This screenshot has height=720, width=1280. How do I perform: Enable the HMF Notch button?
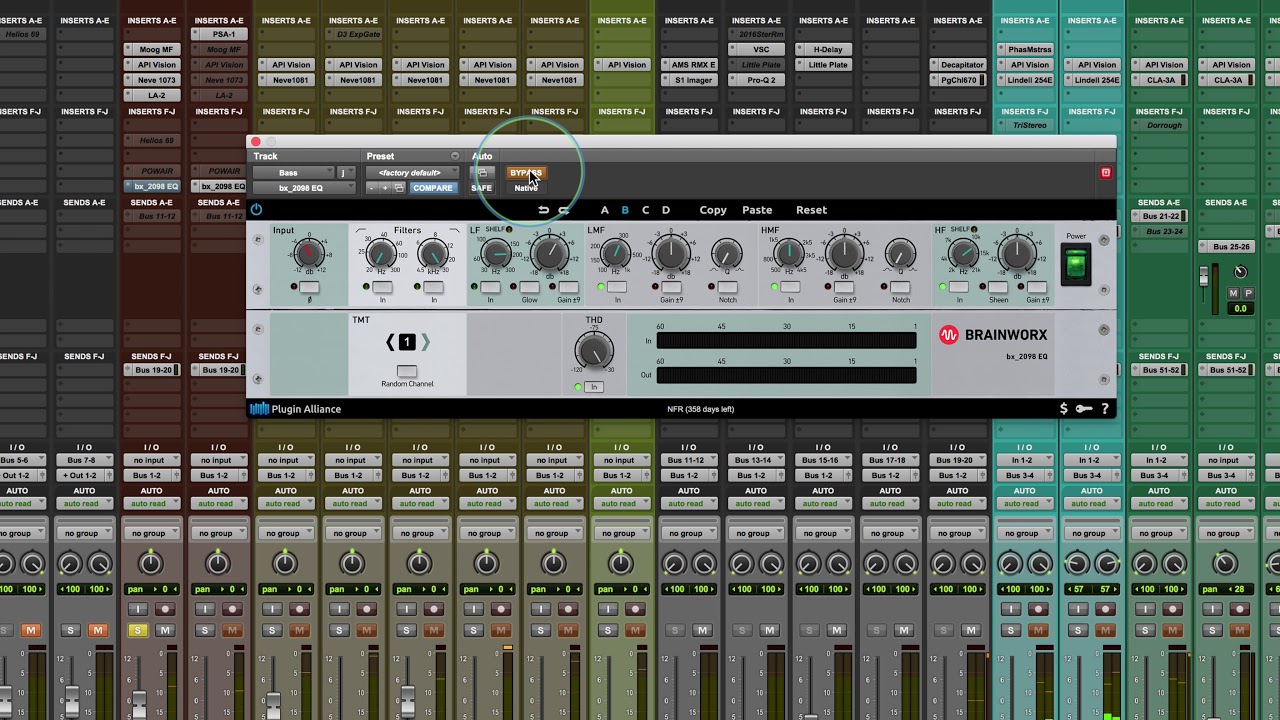(901, 288)
